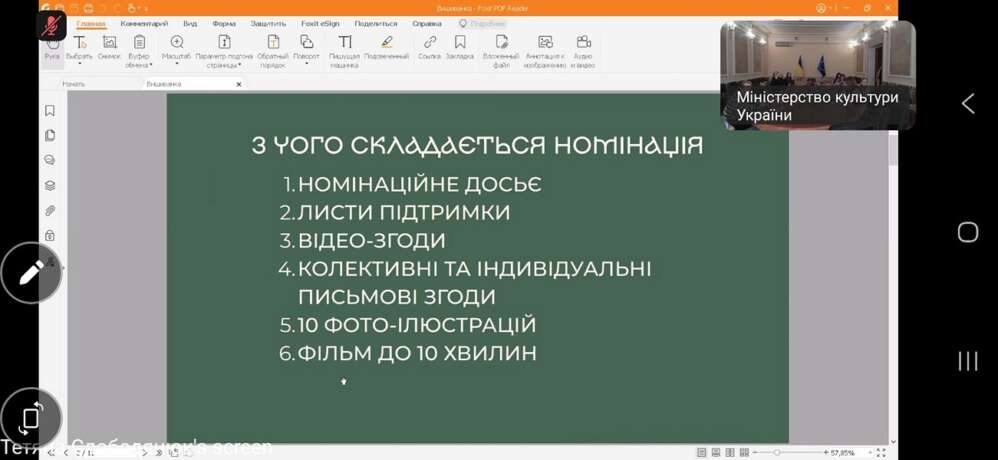998x460 pixels.
Task: Click slide line 'ФІЛЬМ ДО 10 ХВИЛИН'
Action: 417,353
